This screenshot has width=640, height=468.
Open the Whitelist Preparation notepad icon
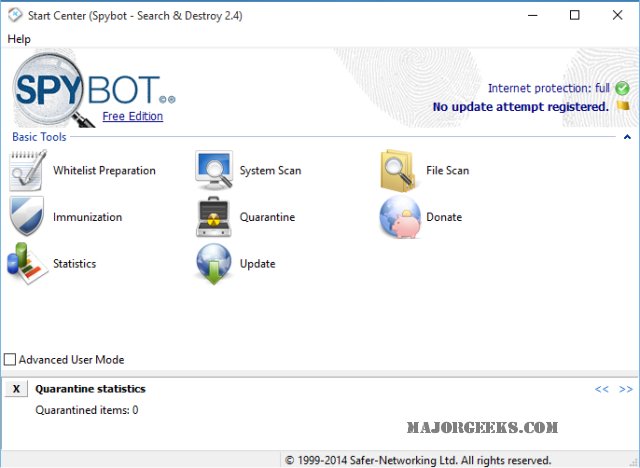tap(27, 170)
